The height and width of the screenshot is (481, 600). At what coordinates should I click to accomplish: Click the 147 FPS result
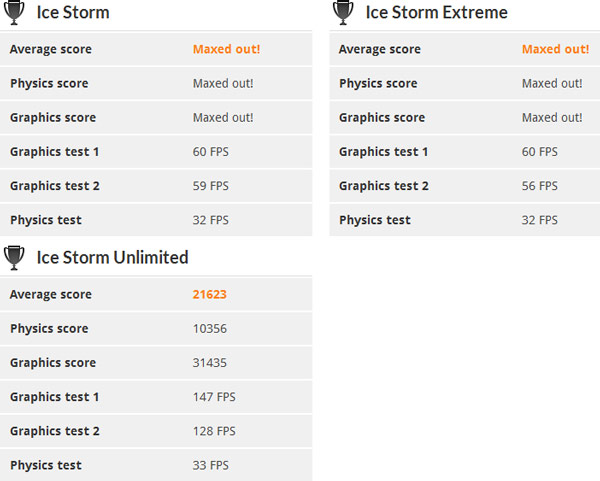(x=214, y=397)
